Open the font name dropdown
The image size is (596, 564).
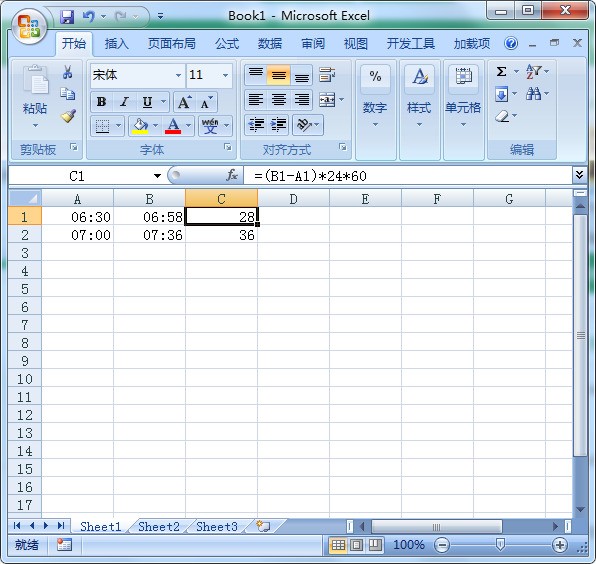point(178,75)
